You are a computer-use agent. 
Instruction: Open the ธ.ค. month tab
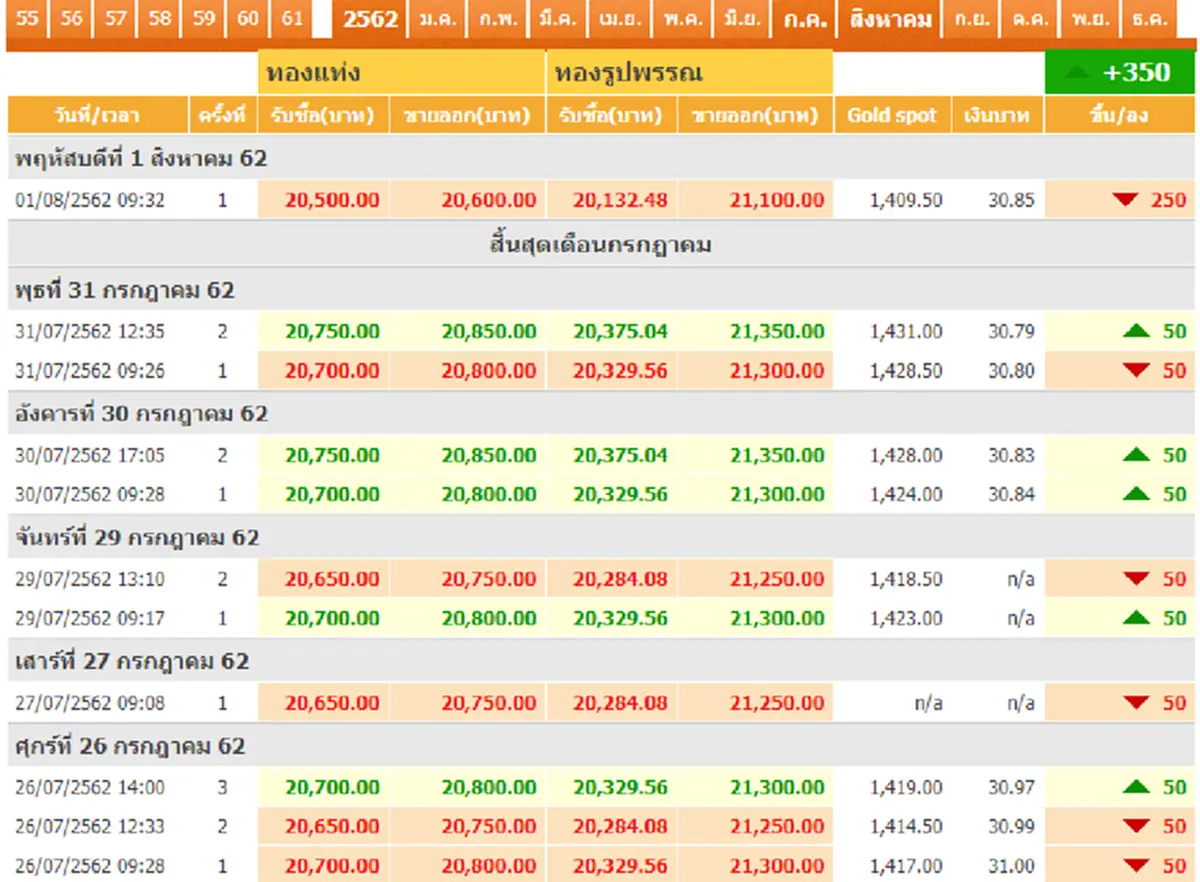click(1149, 18)
